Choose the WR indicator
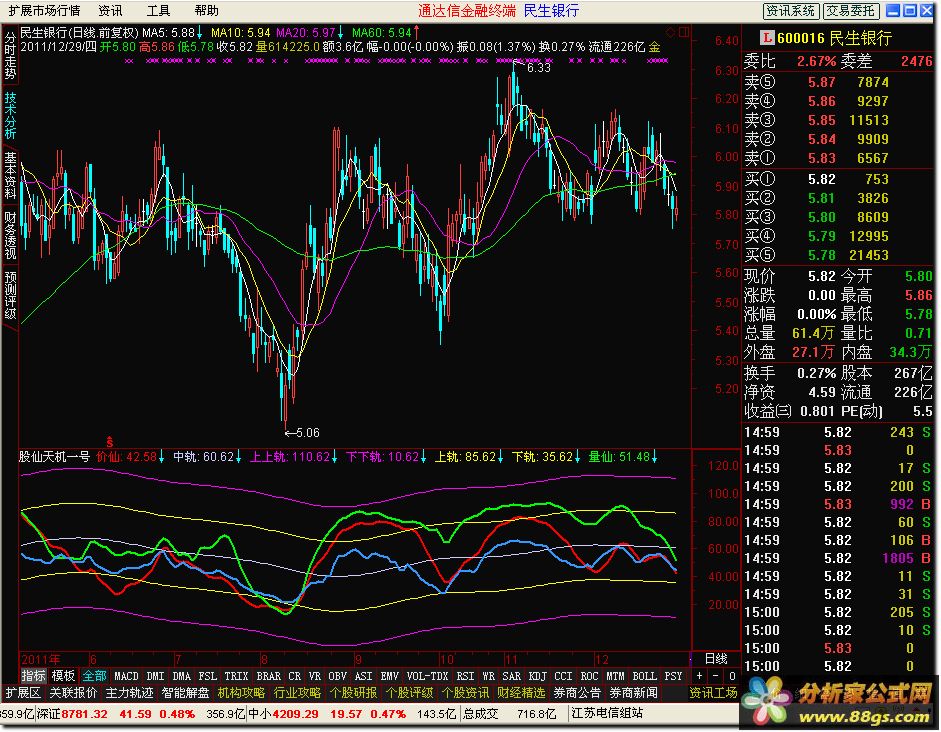Screen dimensions: 941x732 [489, 676]
